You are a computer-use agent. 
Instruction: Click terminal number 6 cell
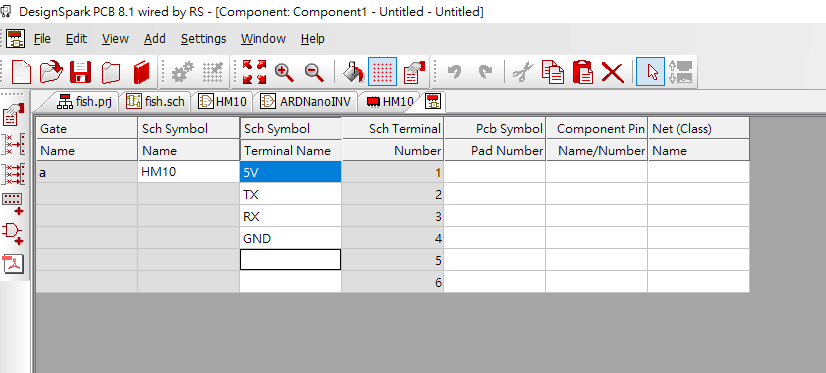coord(392,282)
